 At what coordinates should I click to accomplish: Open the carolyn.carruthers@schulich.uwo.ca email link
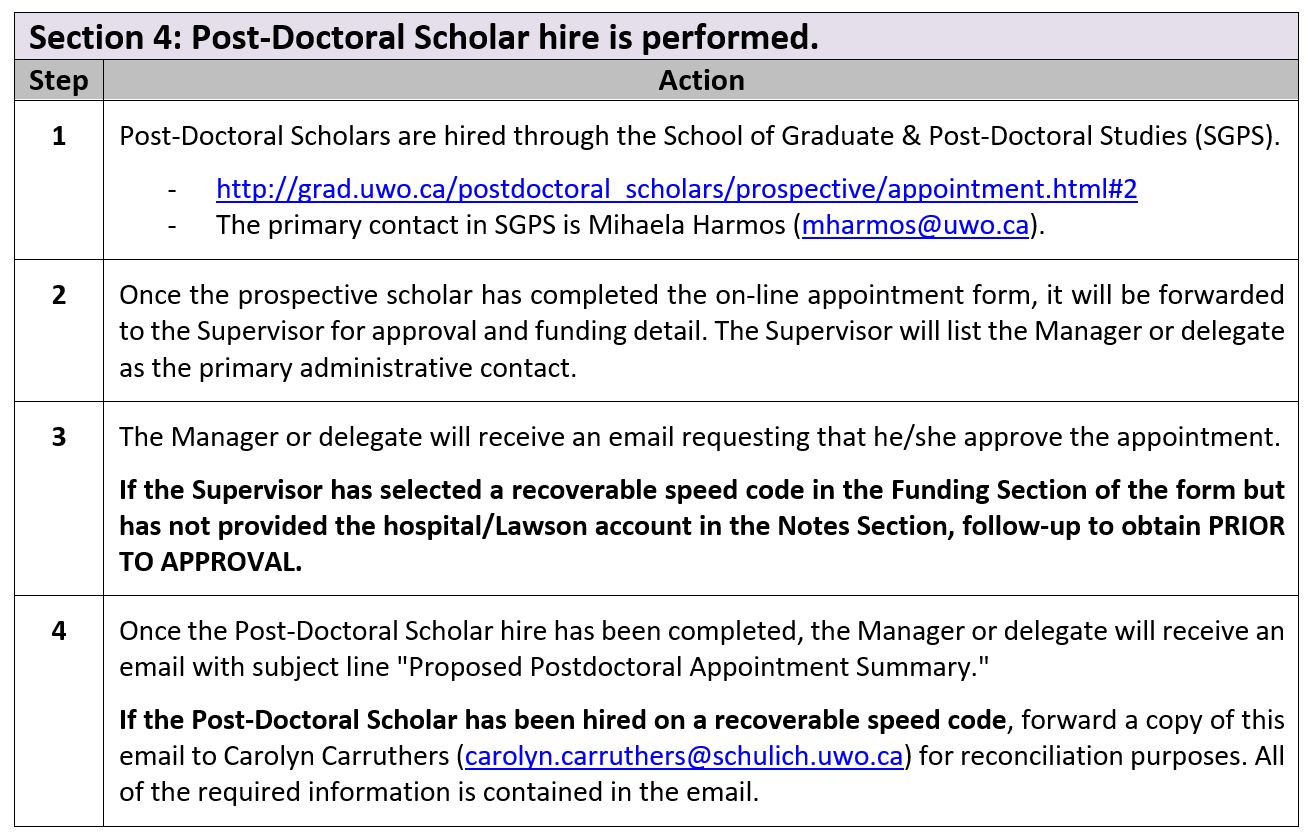pos(685,755)
